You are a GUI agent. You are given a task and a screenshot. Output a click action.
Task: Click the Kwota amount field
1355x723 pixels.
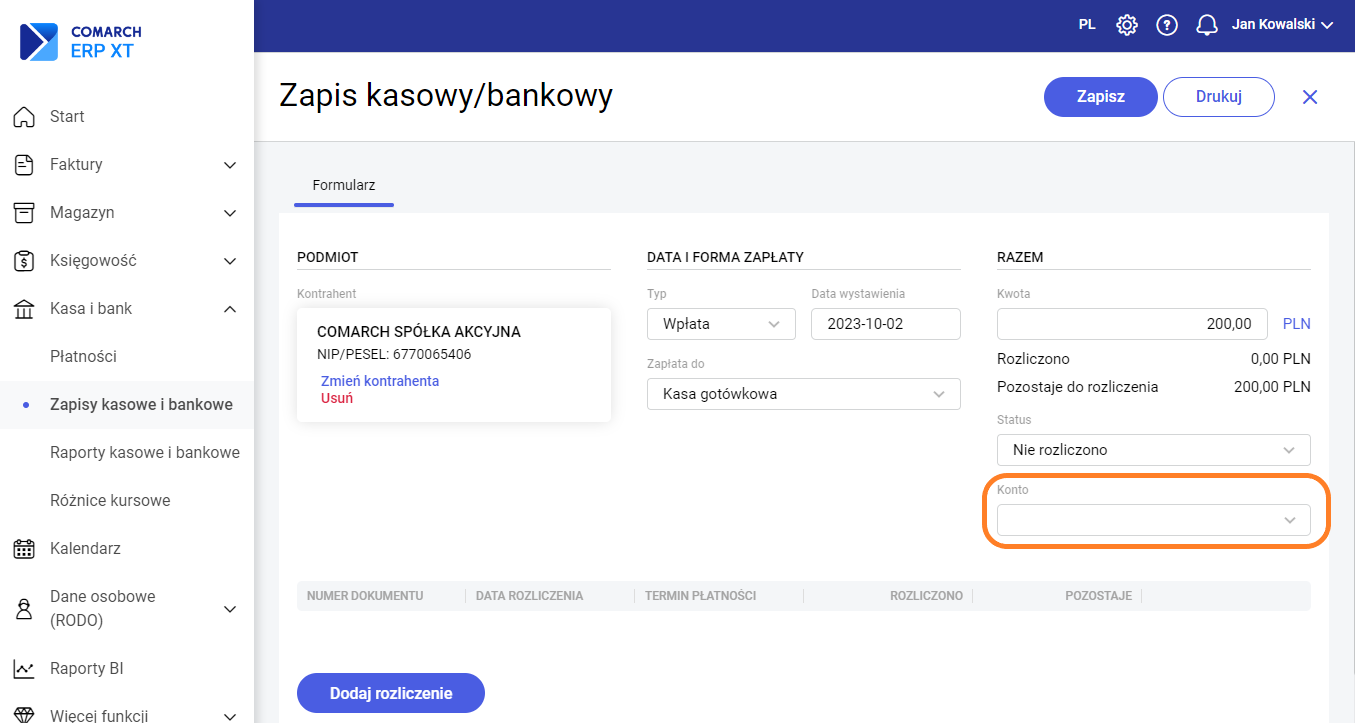click(x=1134, y=324)
